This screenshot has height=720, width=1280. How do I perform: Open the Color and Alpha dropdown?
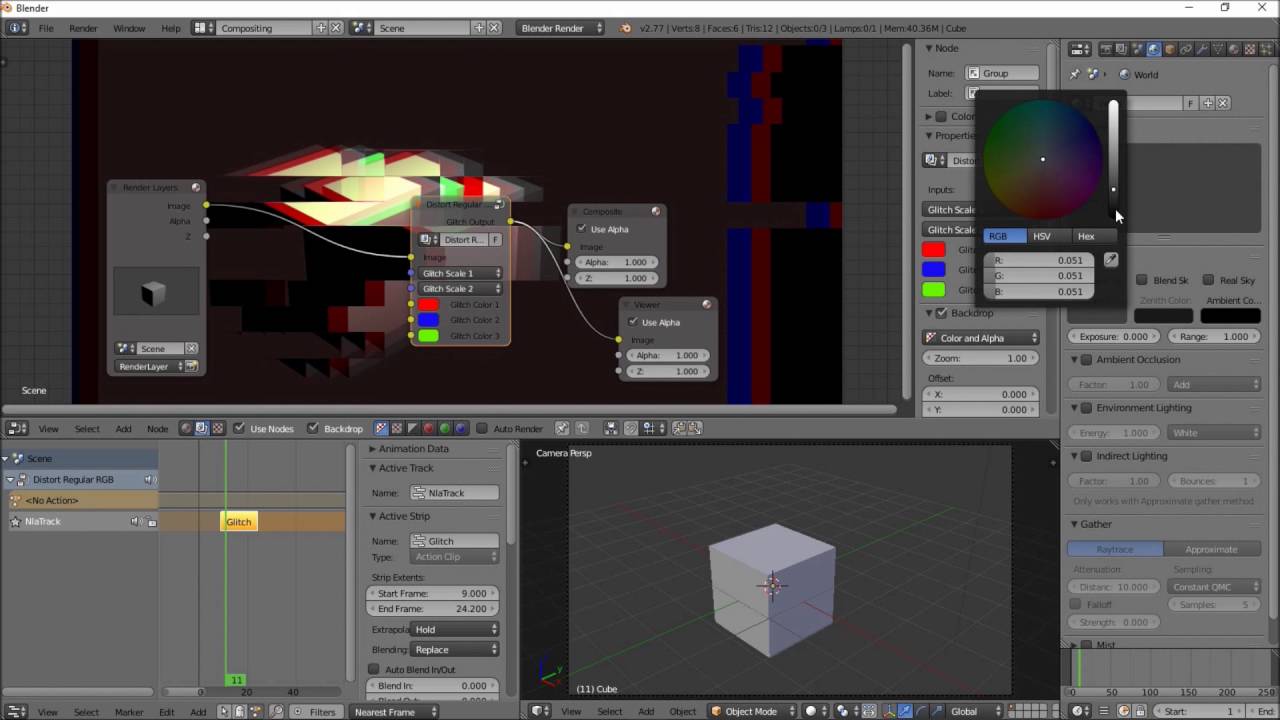tap(981, 338)
